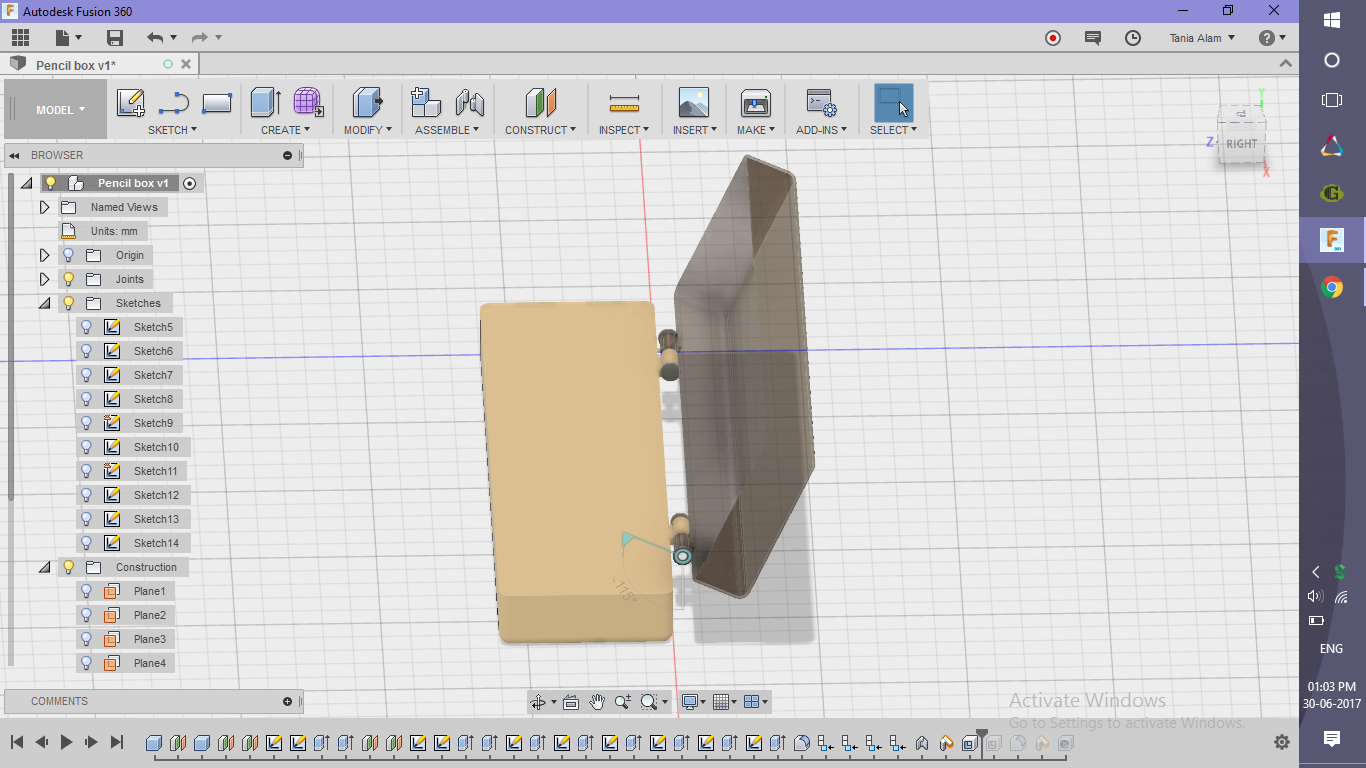The width and height of the screenshot is (1366, 768).
Task: Select the Add-Ins scripts icon
Action: point(821,102)
